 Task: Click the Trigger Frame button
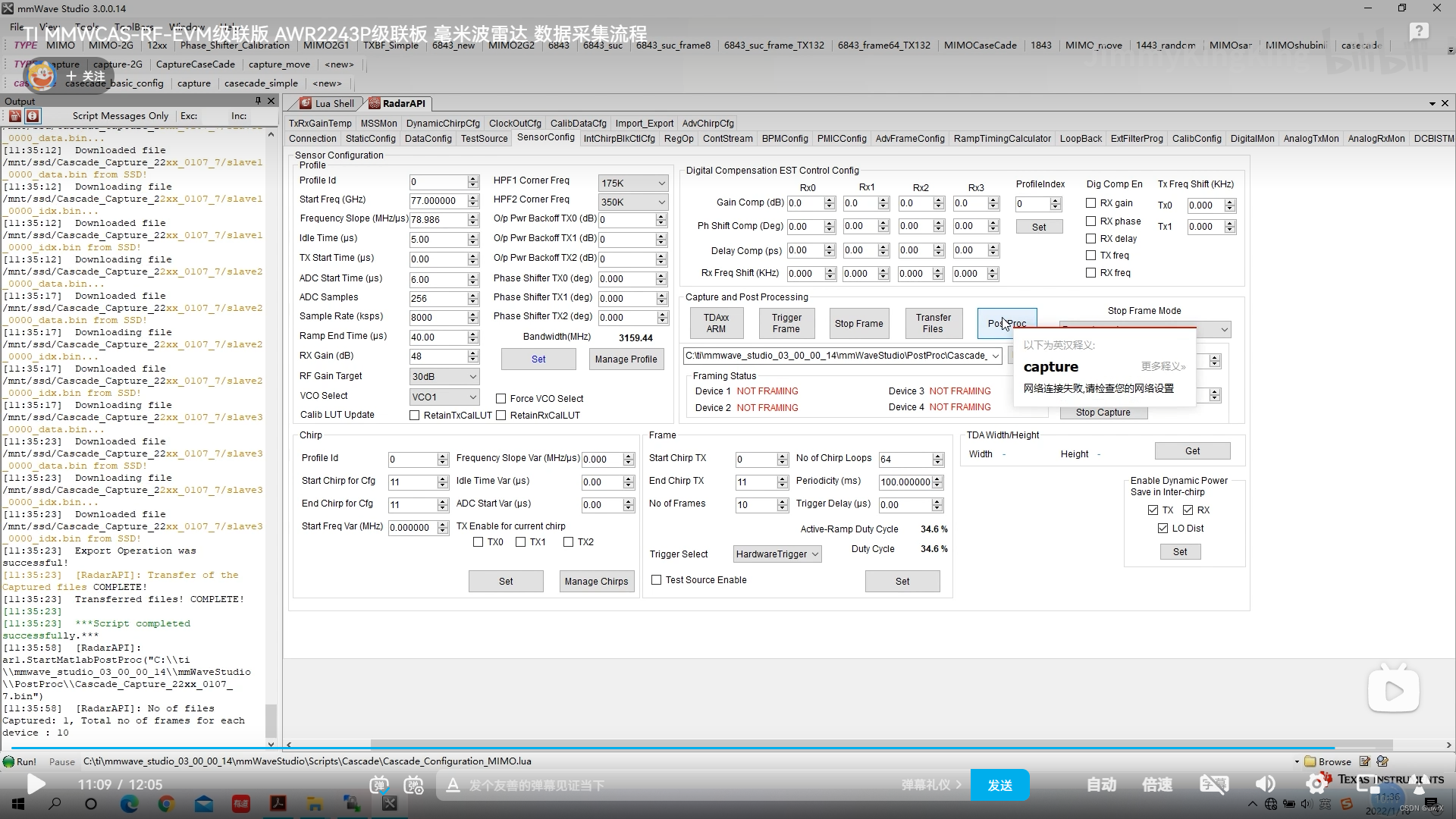coord(786,323)
